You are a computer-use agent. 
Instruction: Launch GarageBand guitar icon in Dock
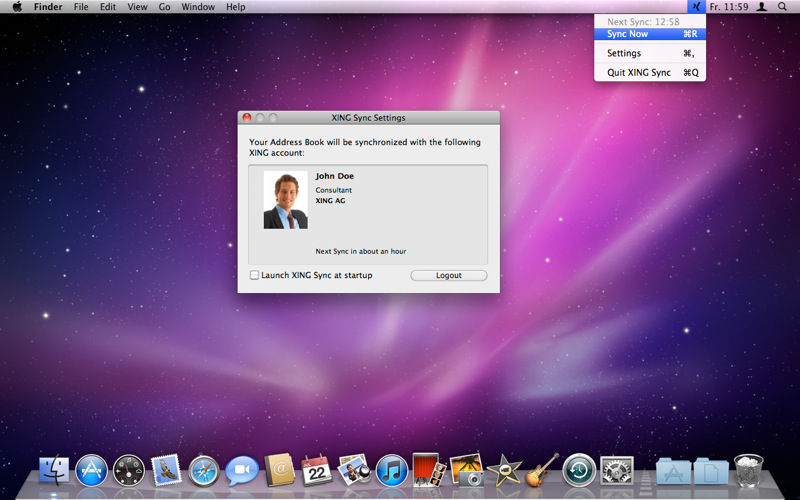(542, 469)
